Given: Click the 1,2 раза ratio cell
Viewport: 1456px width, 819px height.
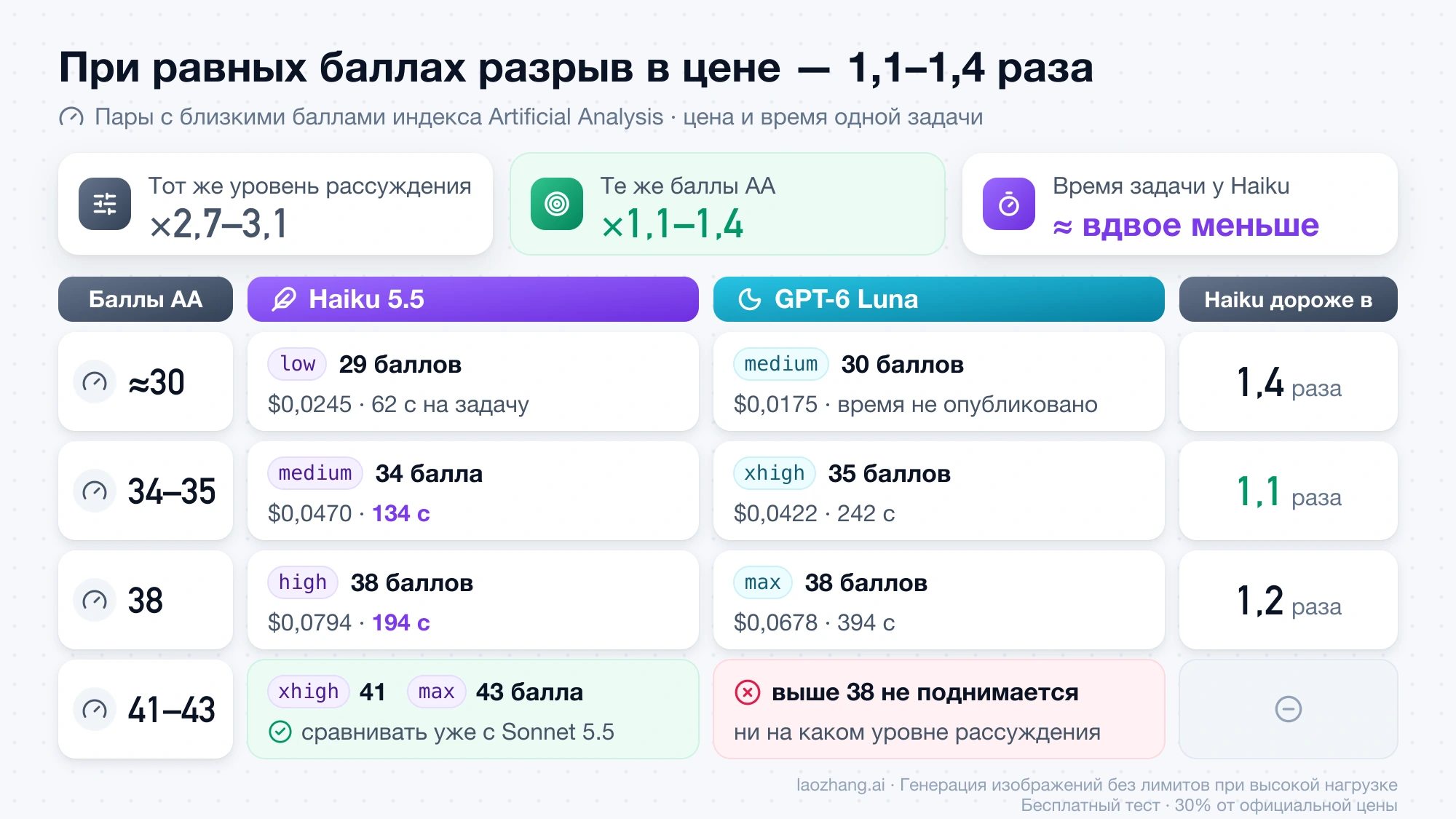Looking at the screenshot, I should click(x=1289, y=600).
